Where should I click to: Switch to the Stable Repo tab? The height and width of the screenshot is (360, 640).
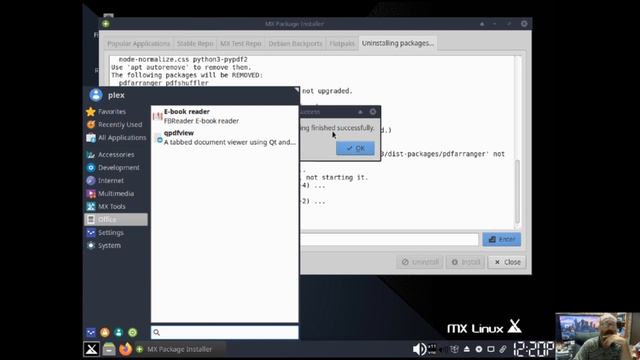click(x=195, y=43)
